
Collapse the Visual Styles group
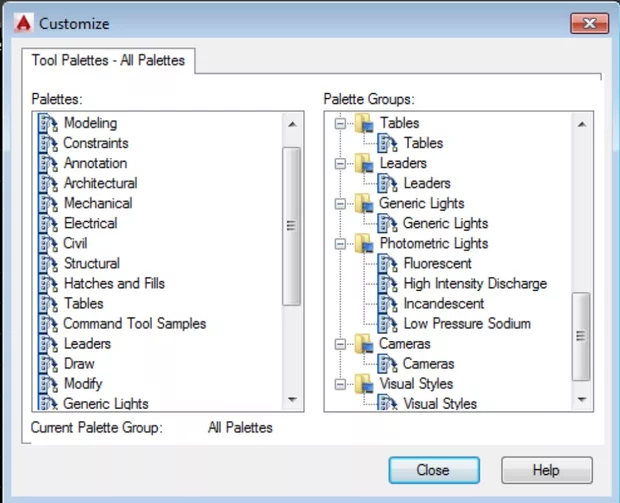point(340,384)
